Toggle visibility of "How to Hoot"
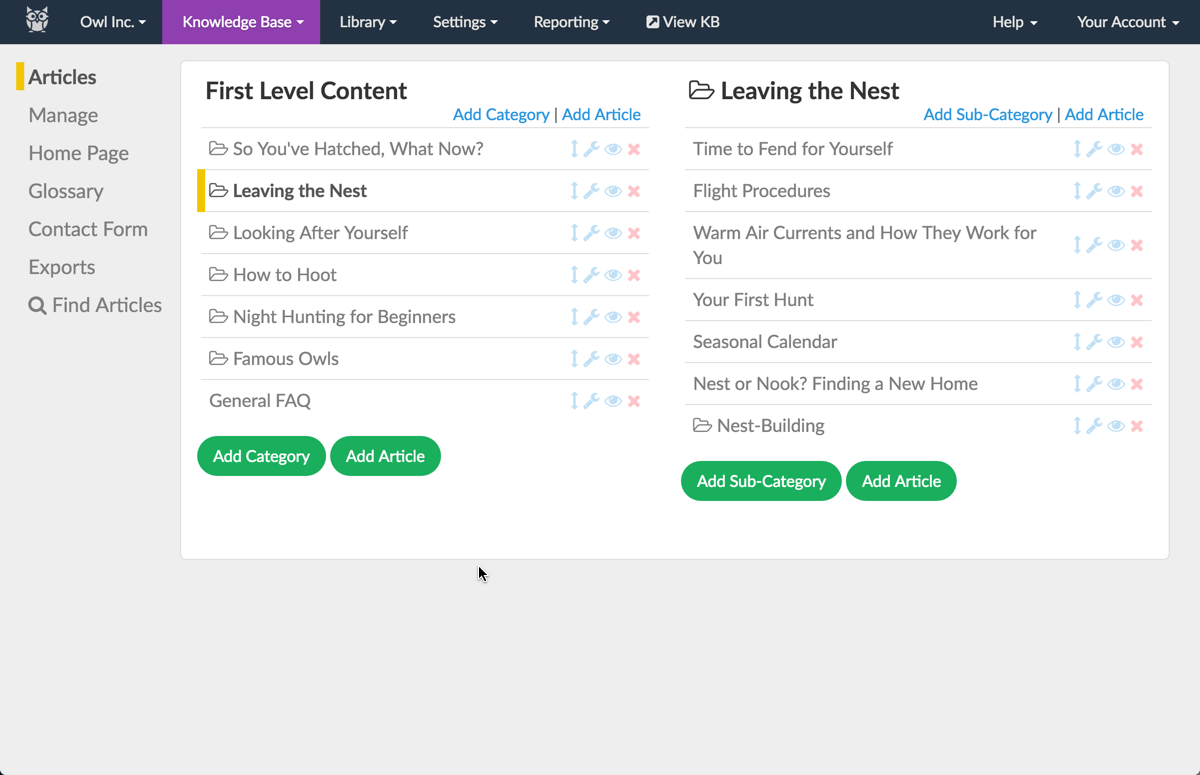The width and height of the screenshot is (1200, 775). click(613, 274)
